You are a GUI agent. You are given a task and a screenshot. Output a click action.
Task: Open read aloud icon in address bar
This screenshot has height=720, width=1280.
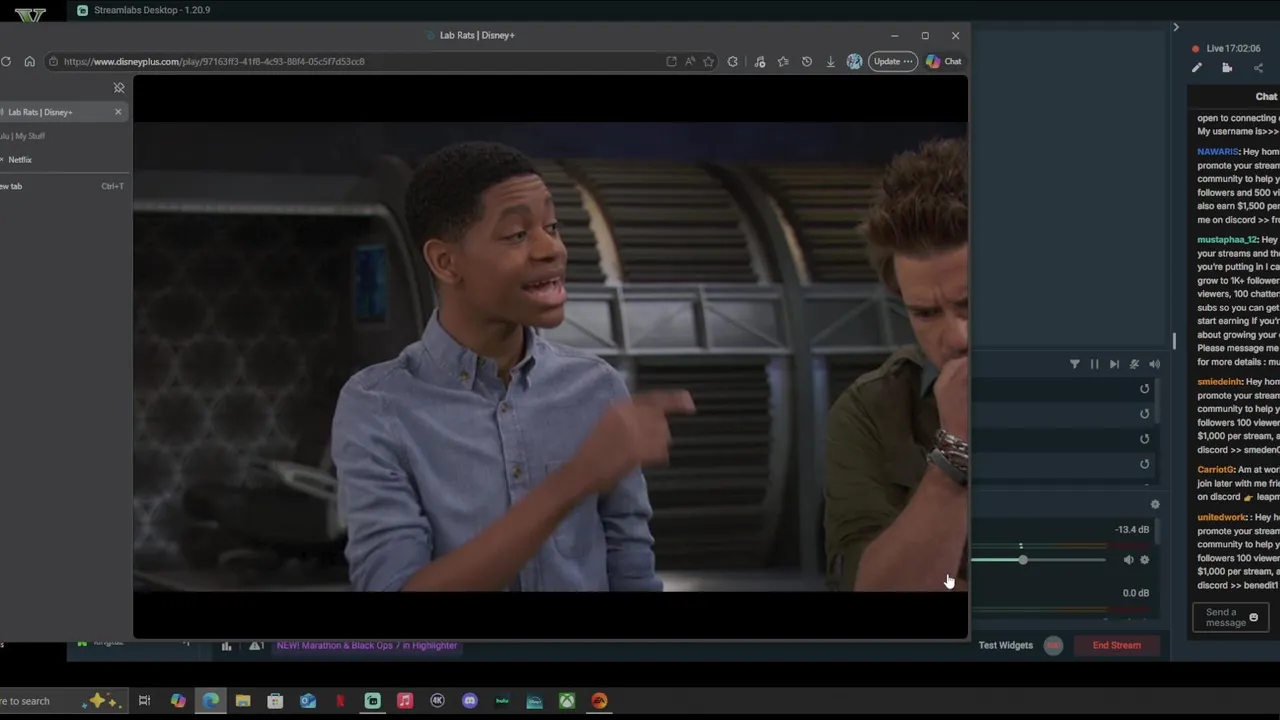(x=690, y=61)
